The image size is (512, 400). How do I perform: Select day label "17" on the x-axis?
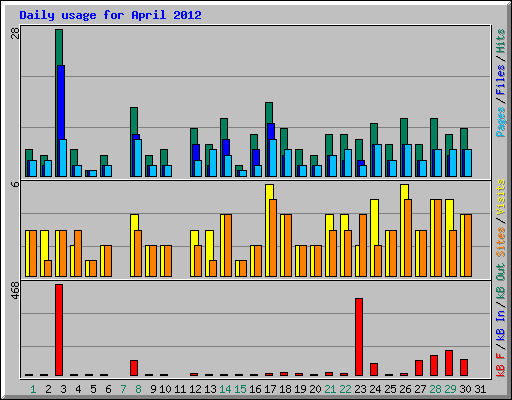pos(270,389)
